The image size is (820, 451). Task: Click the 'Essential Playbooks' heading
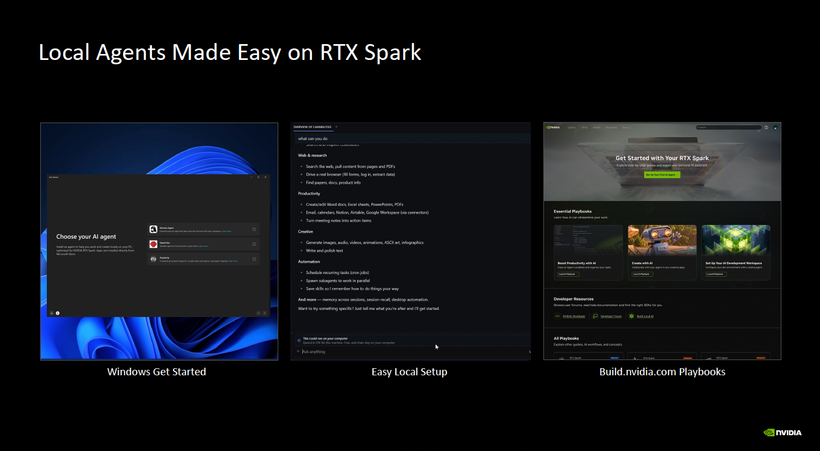click(573, 211)
